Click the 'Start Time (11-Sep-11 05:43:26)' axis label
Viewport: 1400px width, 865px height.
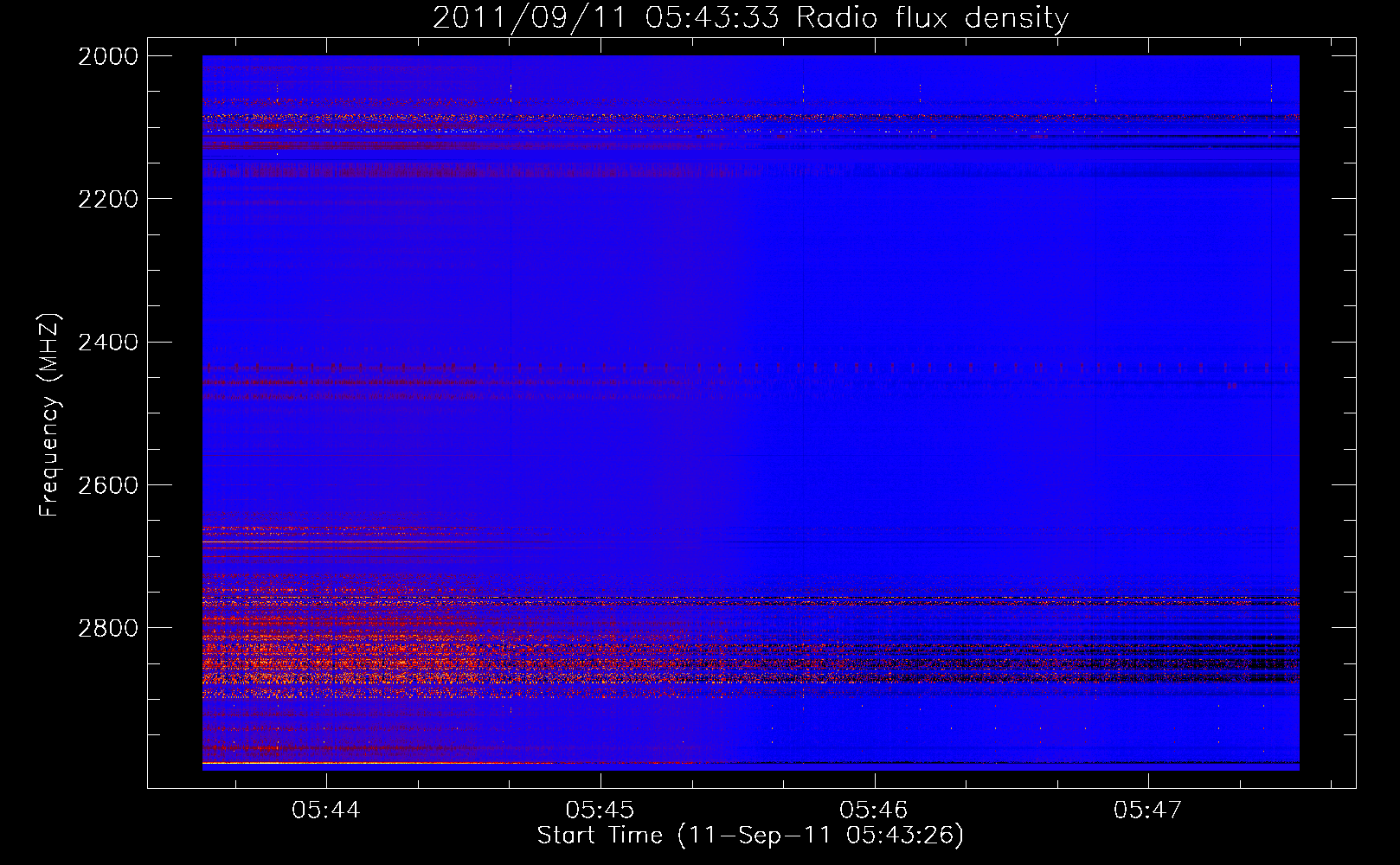click(750, 836)
